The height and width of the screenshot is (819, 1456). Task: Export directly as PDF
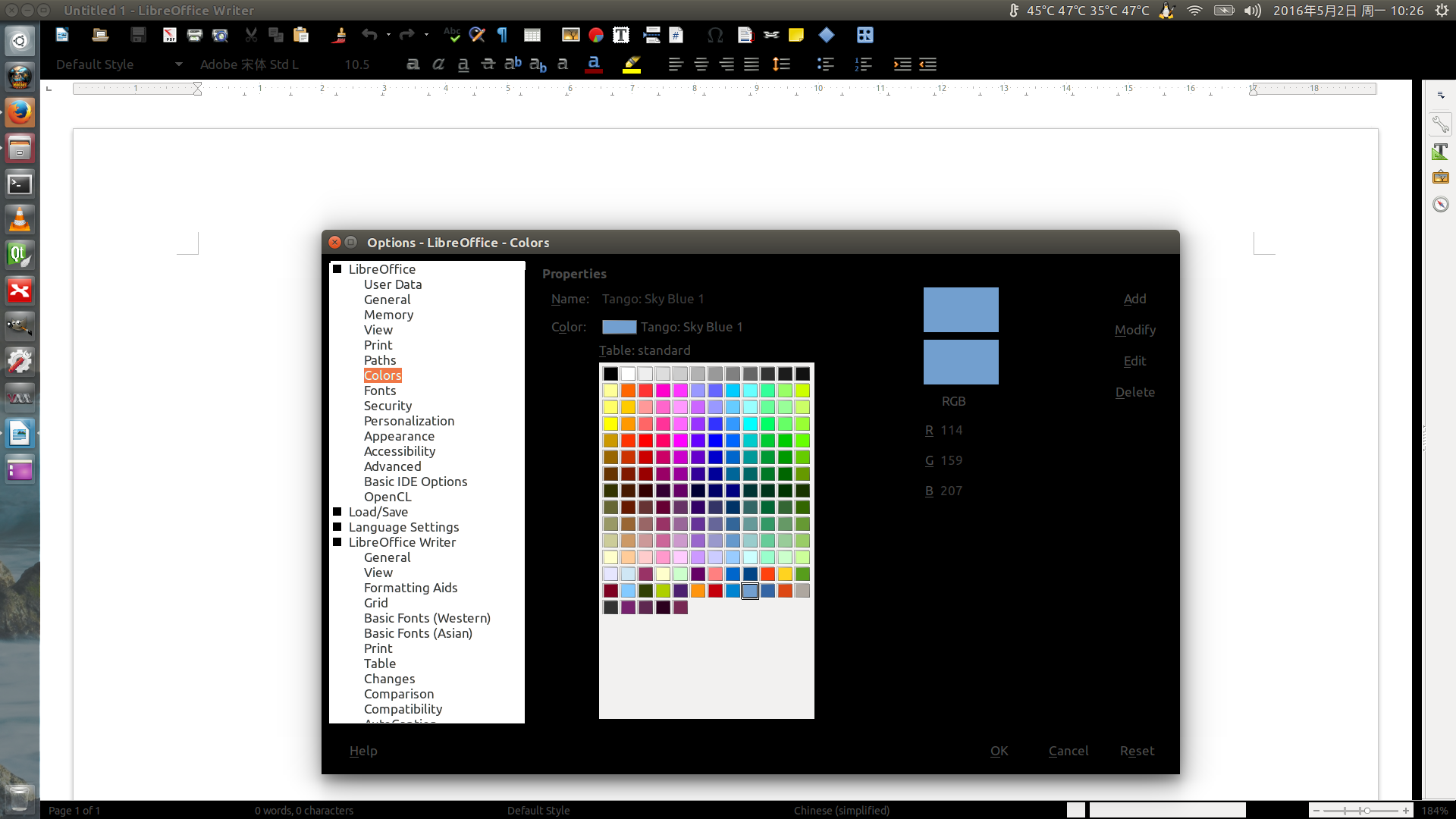tap(170, 35)
